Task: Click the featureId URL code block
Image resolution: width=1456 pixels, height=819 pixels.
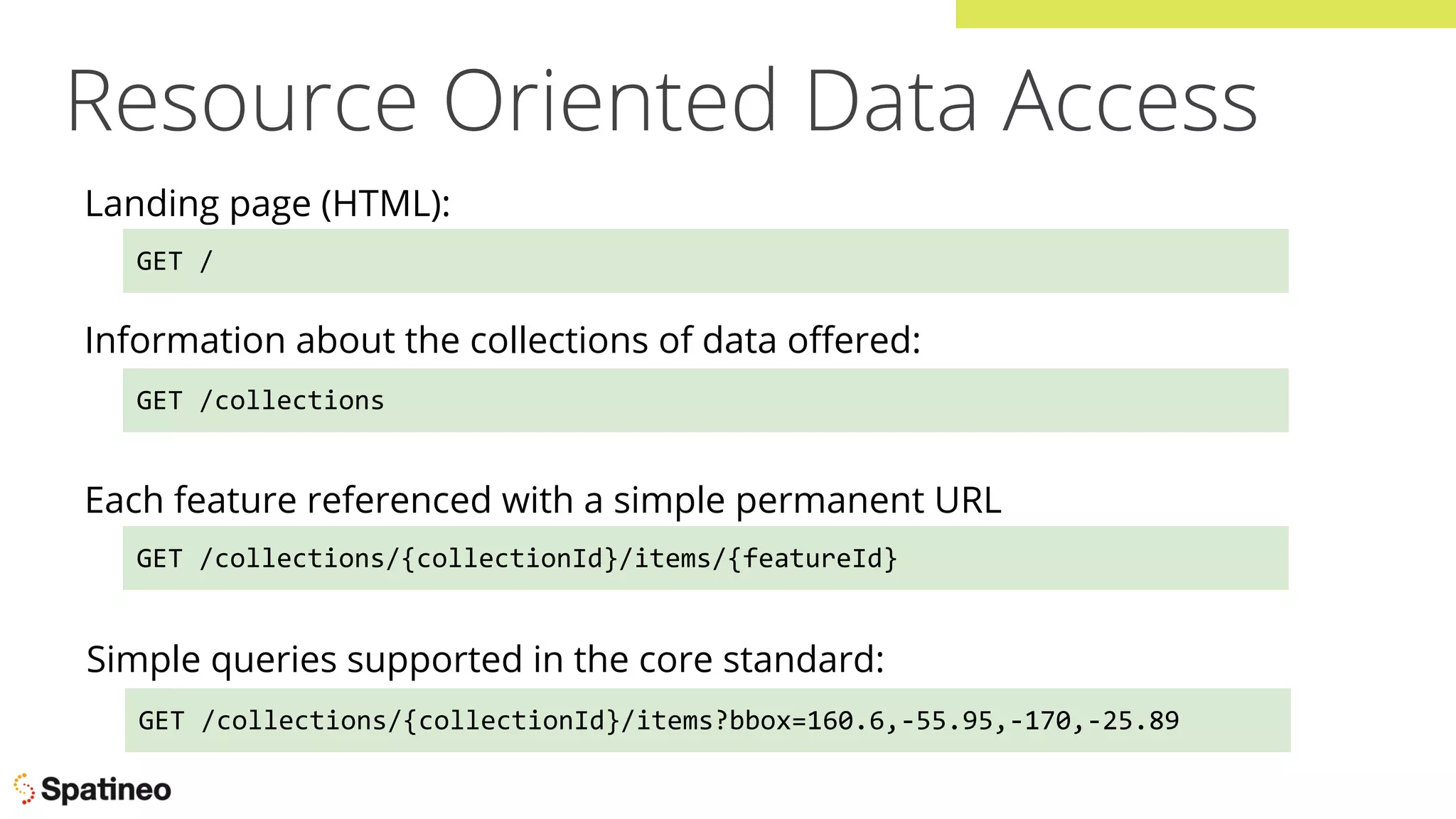Action: pyautogui.click(x=705, y=558)
